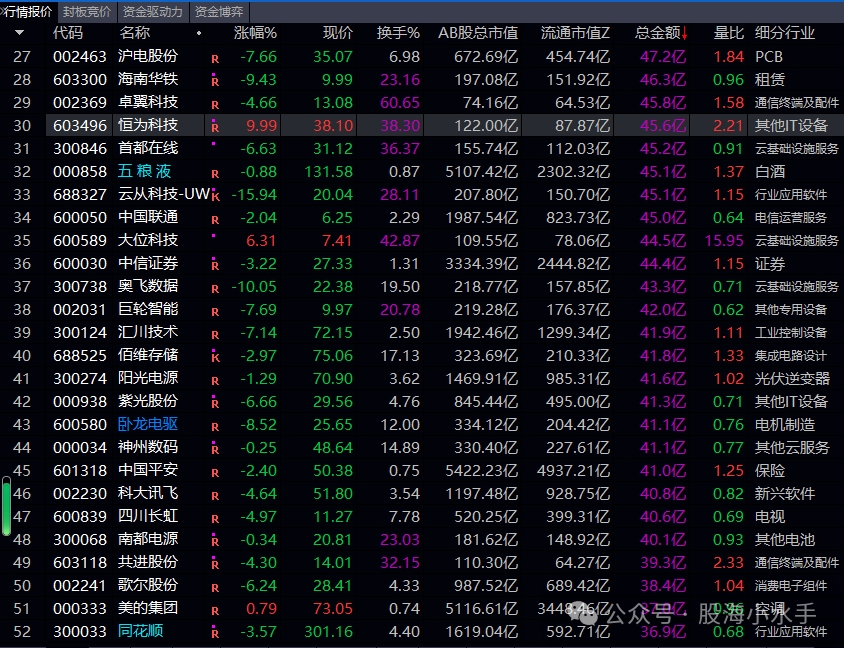Sort by the 量比 column header
844x648 pixels.
pyautogui.click(x=729, y=33)
